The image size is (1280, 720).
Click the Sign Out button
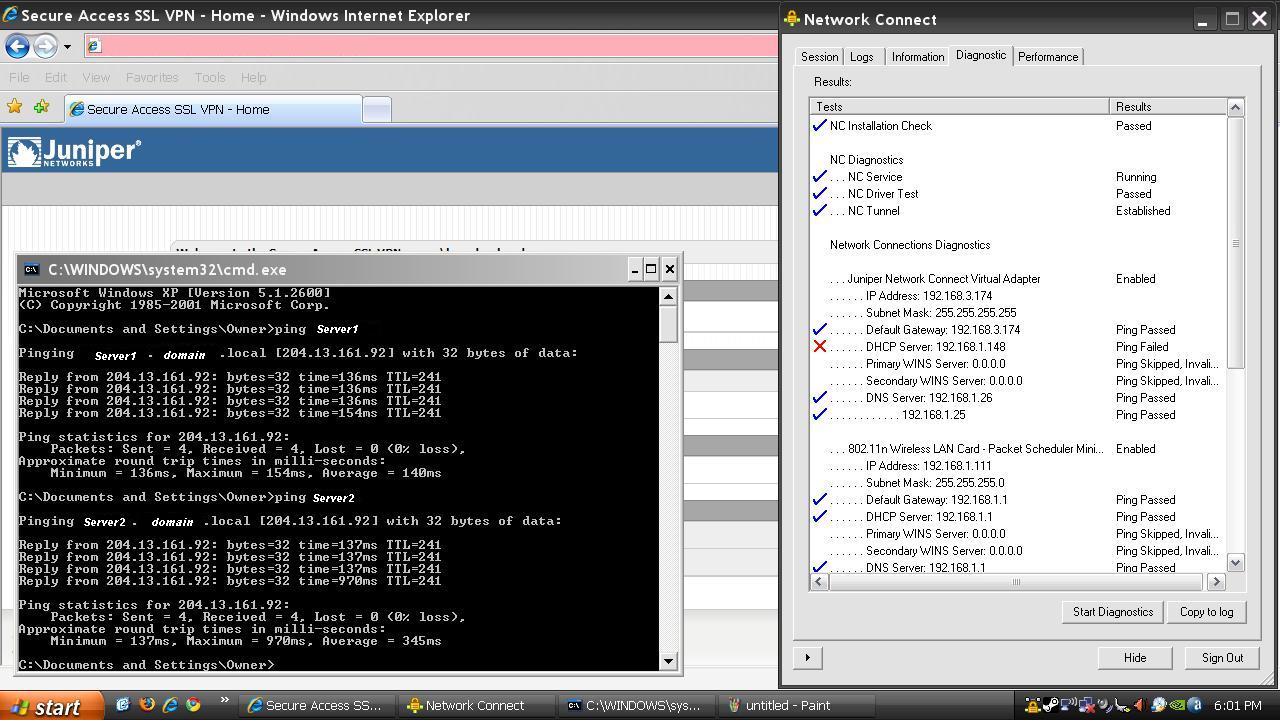pyautogui.click(x=1222, y=658)
